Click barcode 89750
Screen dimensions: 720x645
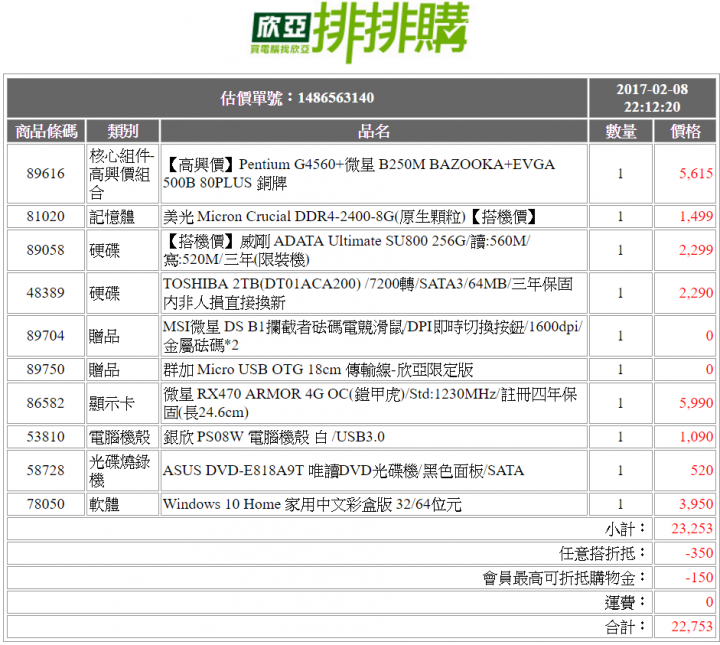45,369
